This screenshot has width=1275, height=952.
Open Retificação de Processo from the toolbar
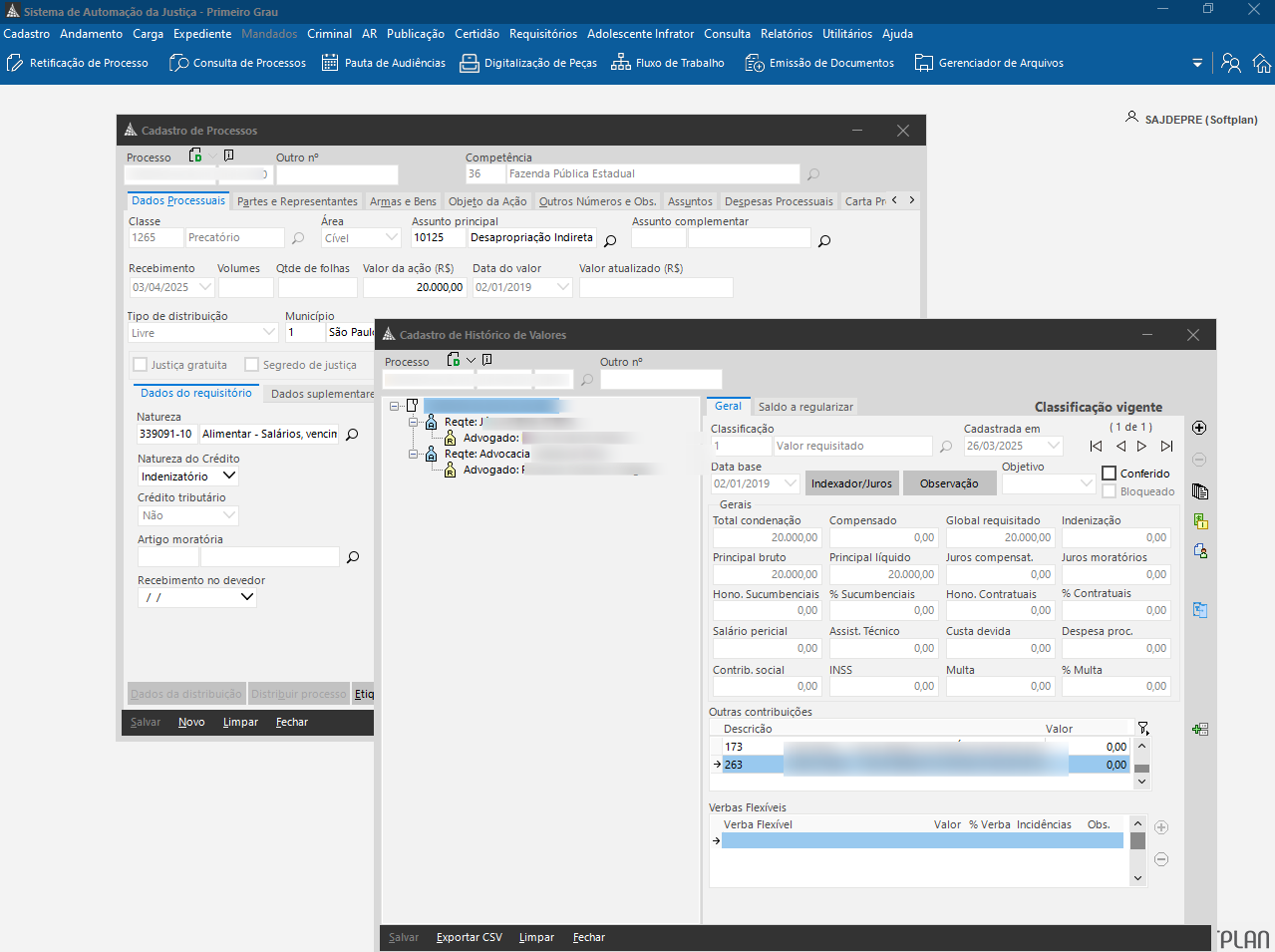pyautogui.click(x=77, y=63)
